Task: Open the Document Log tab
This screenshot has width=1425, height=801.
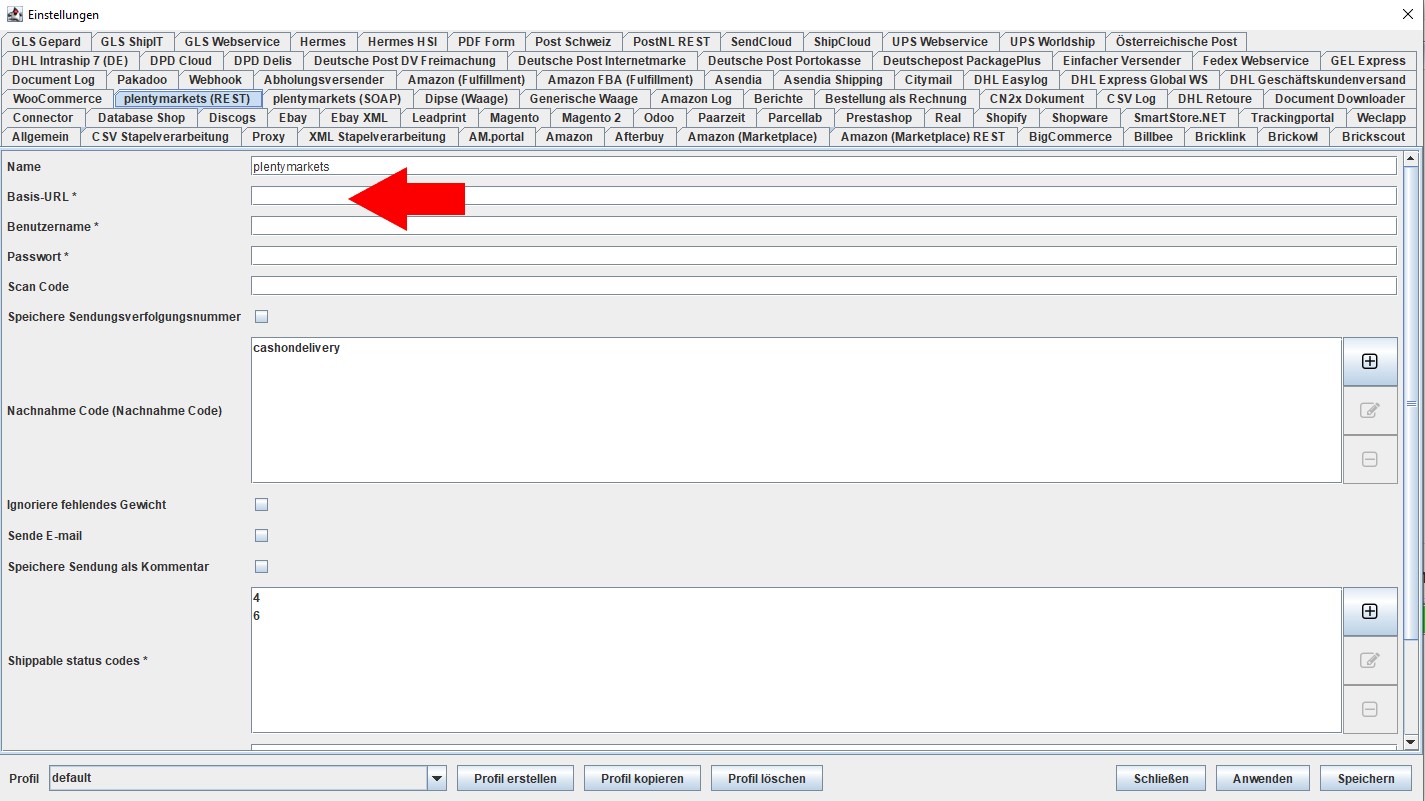Action: click(x=54, y=80)
